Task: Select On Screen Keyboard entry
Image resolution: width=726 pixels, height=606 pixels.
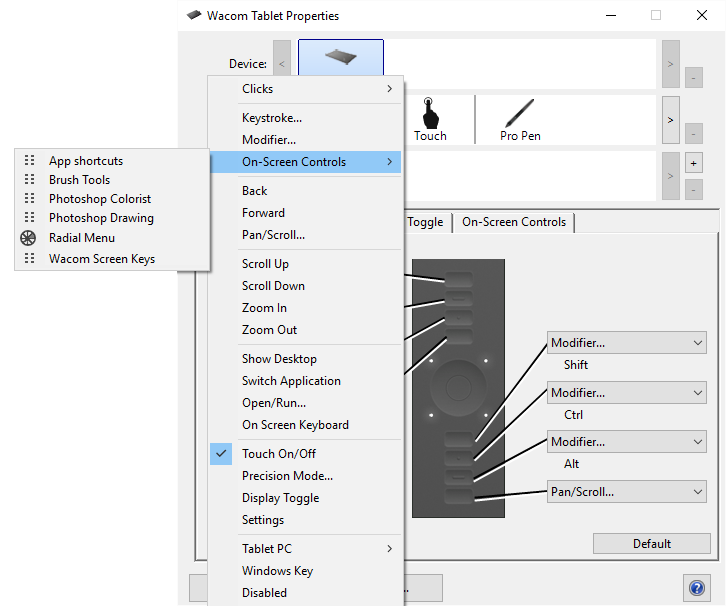Action: coord(306,425)
